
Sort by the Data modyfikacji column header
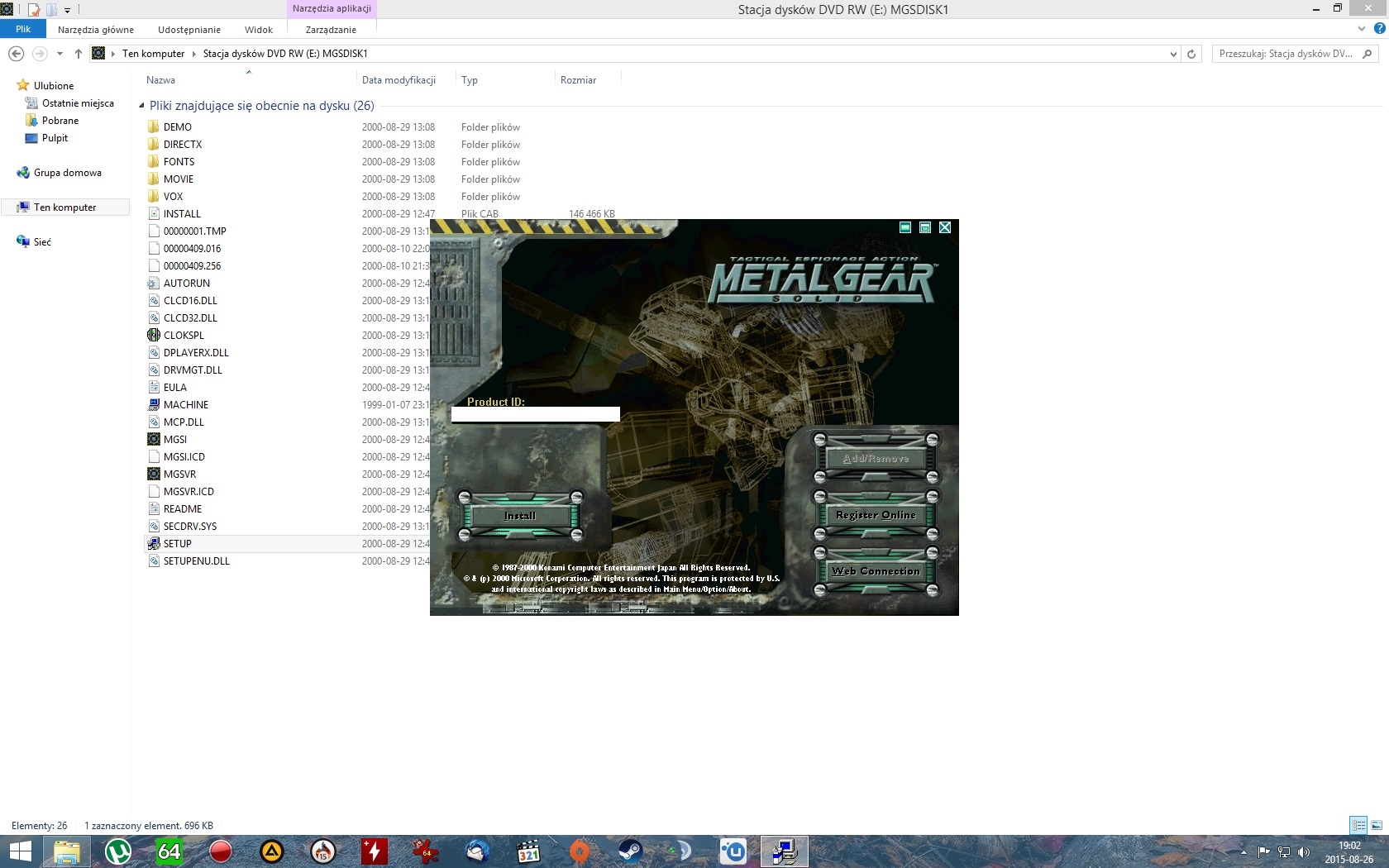(399, 80)
